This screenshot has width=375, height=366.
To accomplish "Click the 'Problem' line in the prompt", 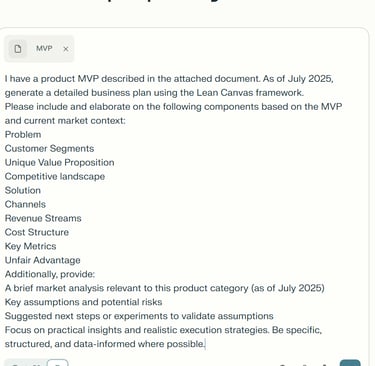I will click(23, 135).
